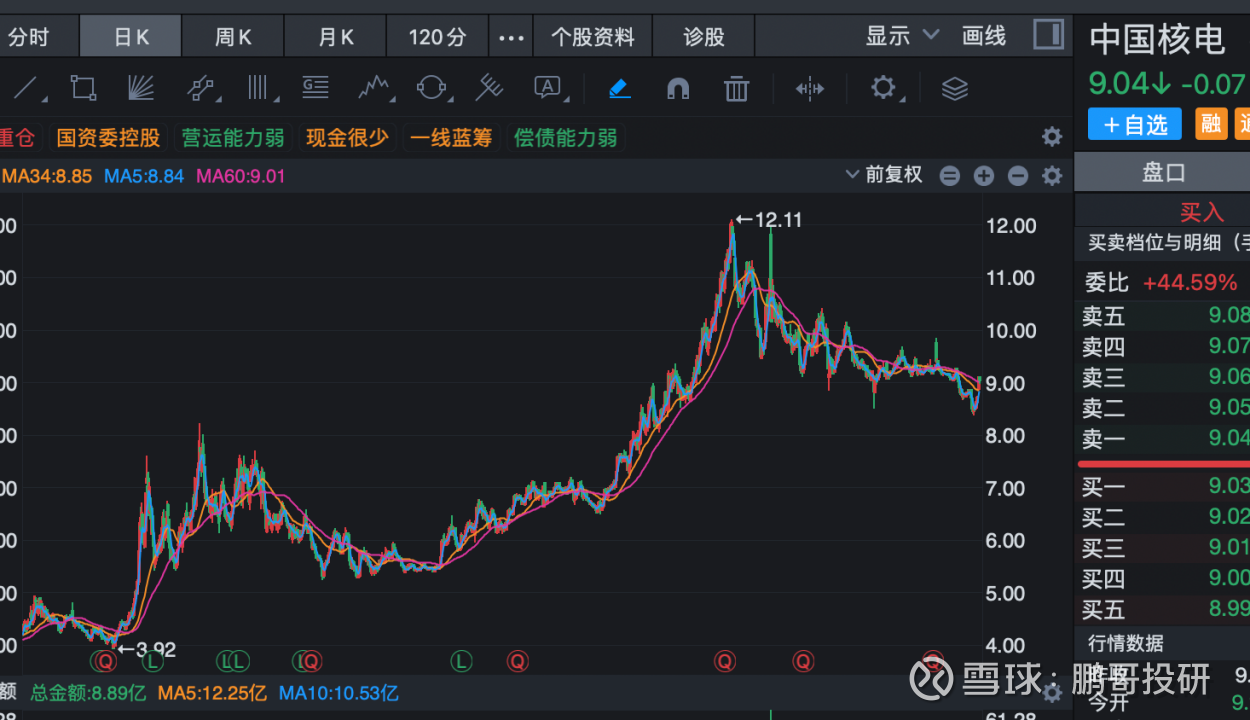This screenshot has width=1250, height=720.
Task: Click the 国资委控股 tag
Action: pos(108,137)
